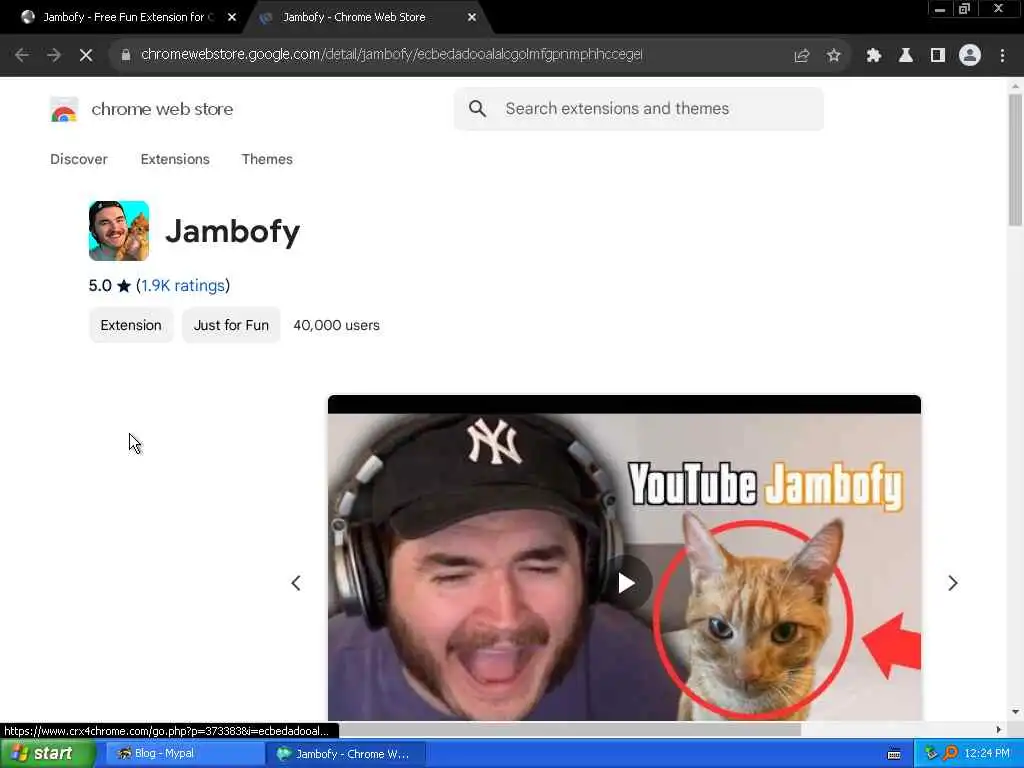Bookmark this page with the star icon
Image resolution: width=1024 pixels, height=768 pixels.
point(833,56)
